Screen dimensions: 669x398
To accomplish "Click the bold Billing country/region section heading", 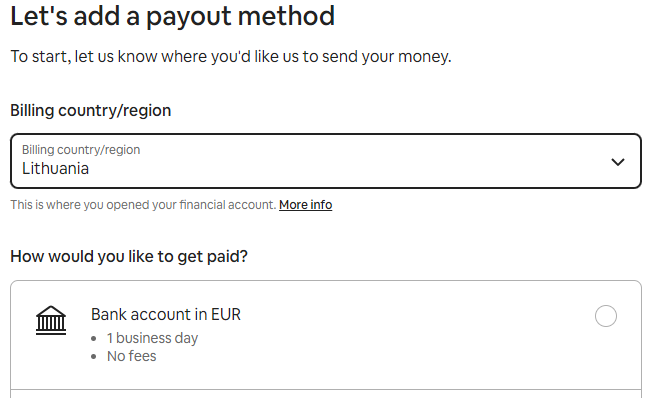I will coord(90,110).
